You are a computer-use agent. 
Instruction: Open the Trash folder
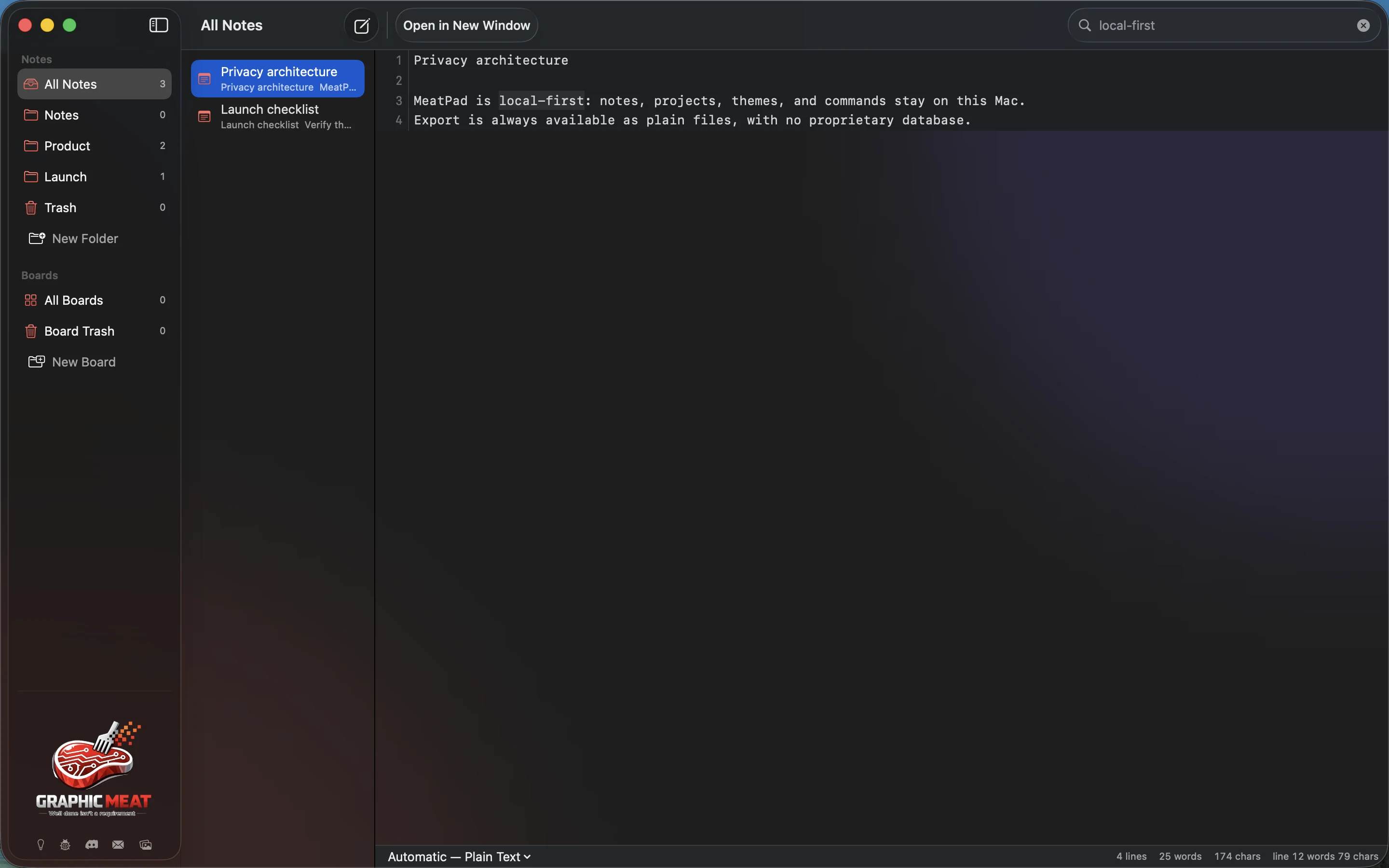click(x=95, y=207)
